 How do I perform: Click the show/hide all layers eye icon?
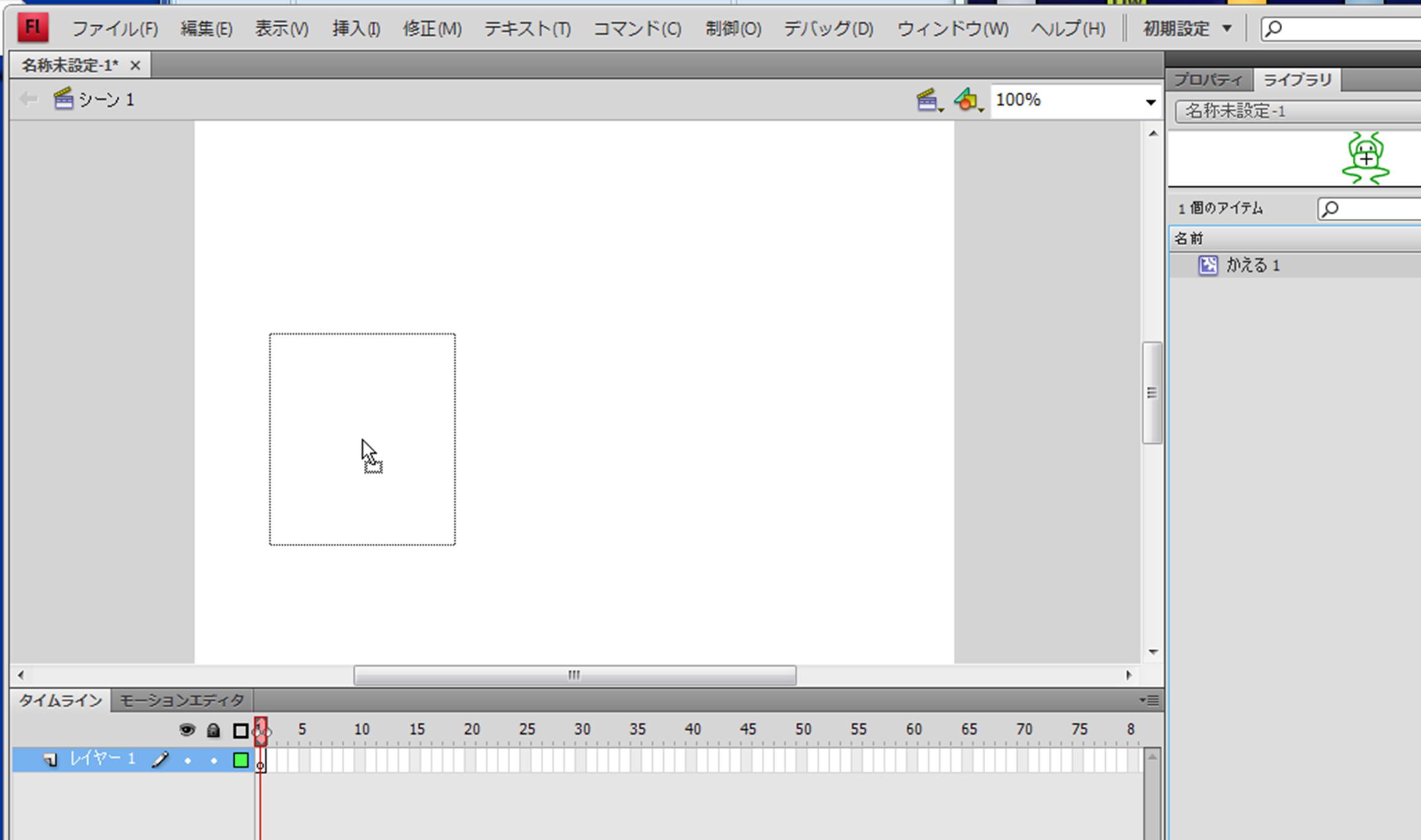(x=187, y=730)
